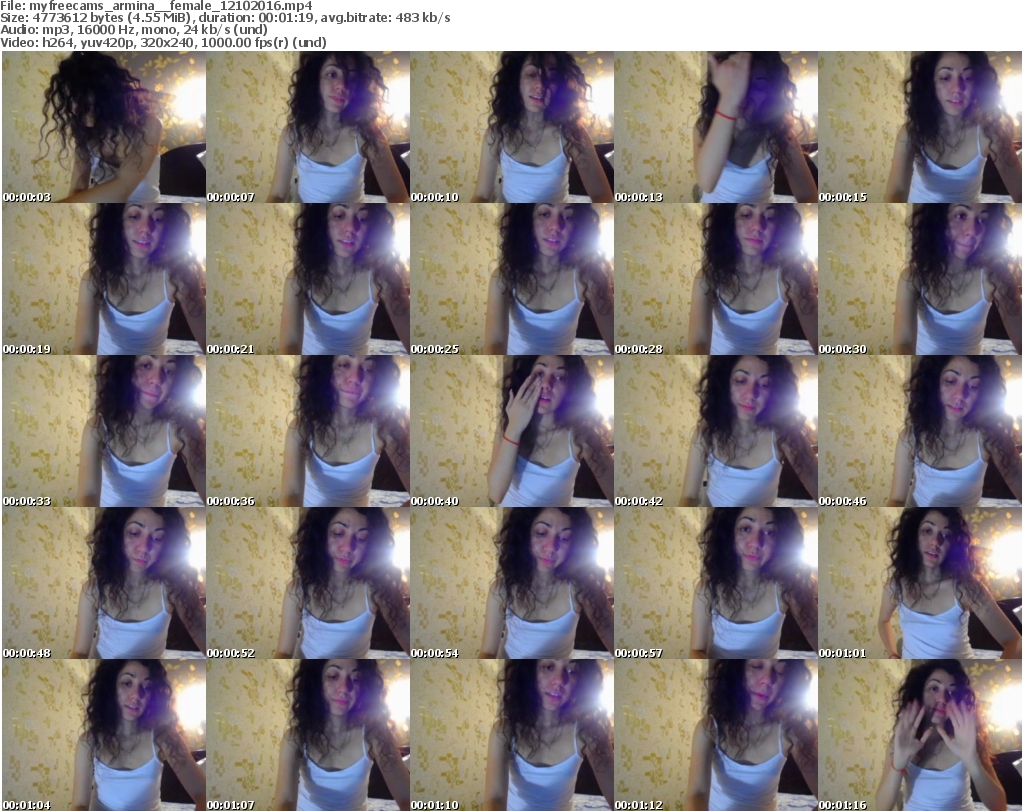The width and height of the screenshot is (1024, 811).
Task: Open the frame stamped 00:00:46
Action: [x=920, y=431]
